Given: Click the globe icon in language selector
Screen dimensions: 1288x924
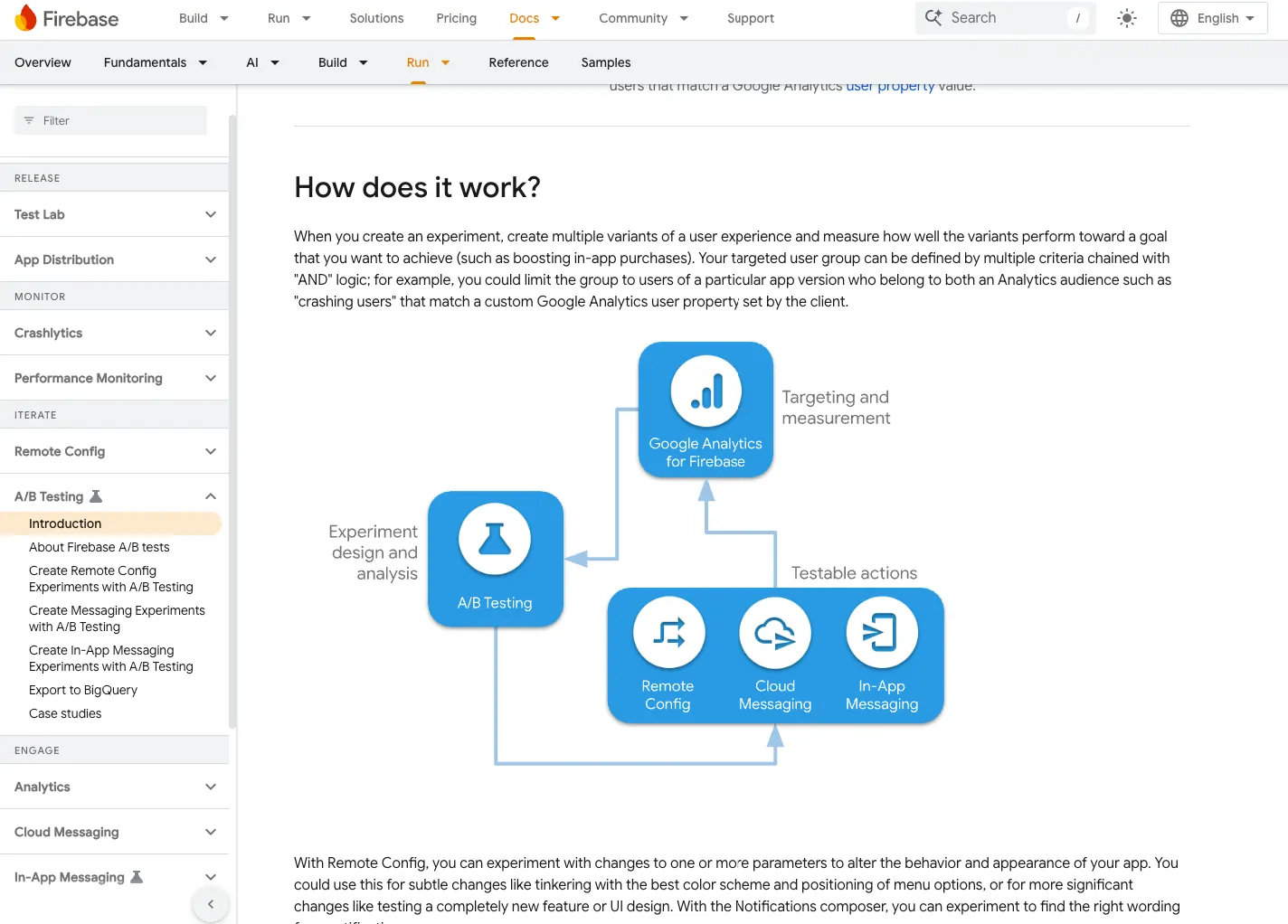Looking at the screenshot, I should click(1179, 18).
